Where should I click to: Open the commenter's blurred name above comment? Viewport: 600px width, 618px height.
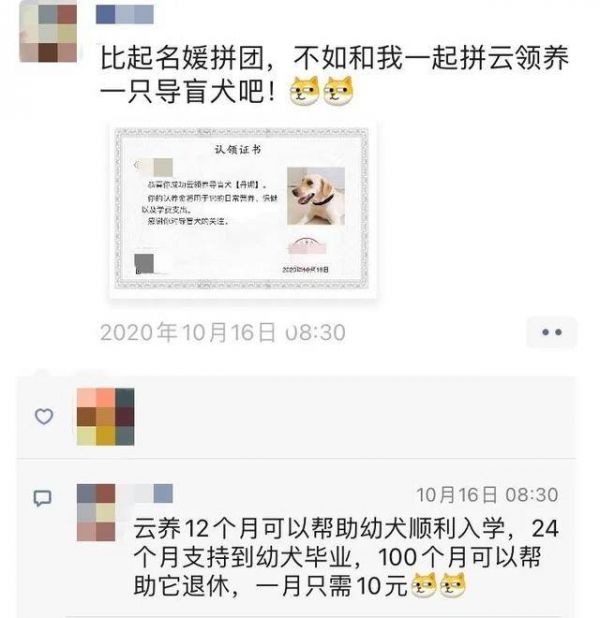click(x=145, y=493)
